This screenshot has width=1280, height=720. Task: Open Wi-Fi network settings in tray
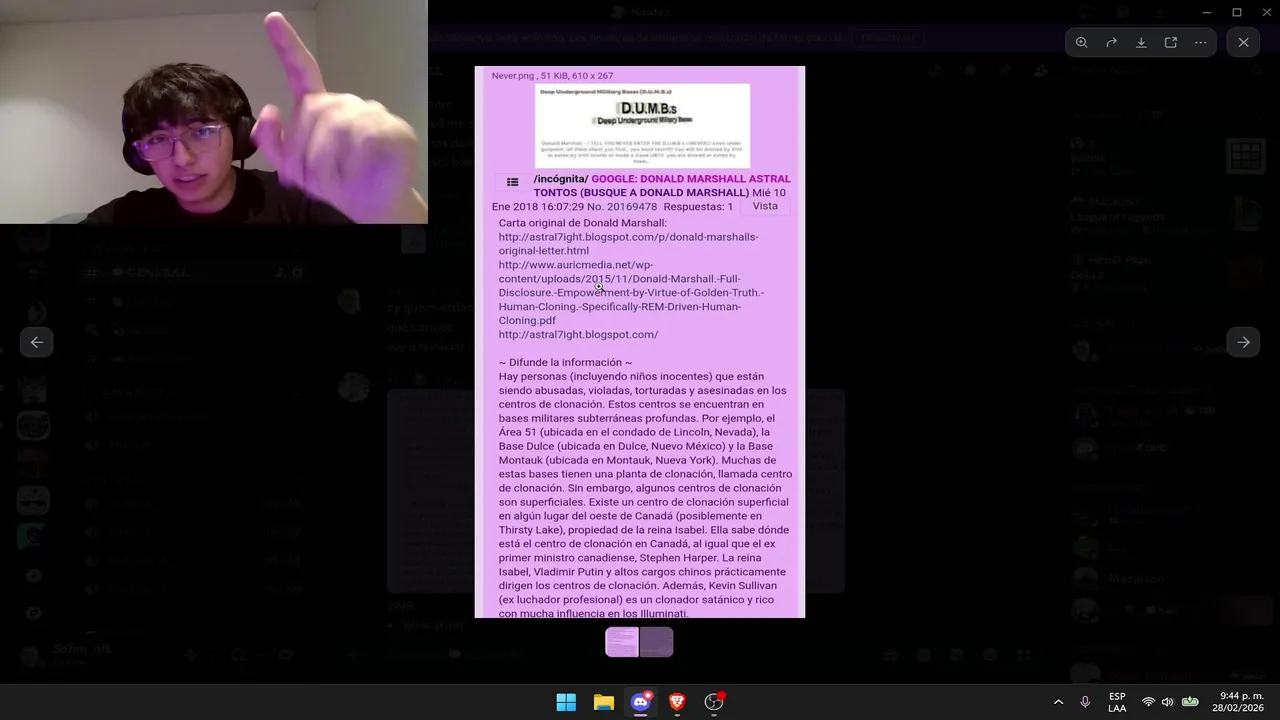point(1148,702)
